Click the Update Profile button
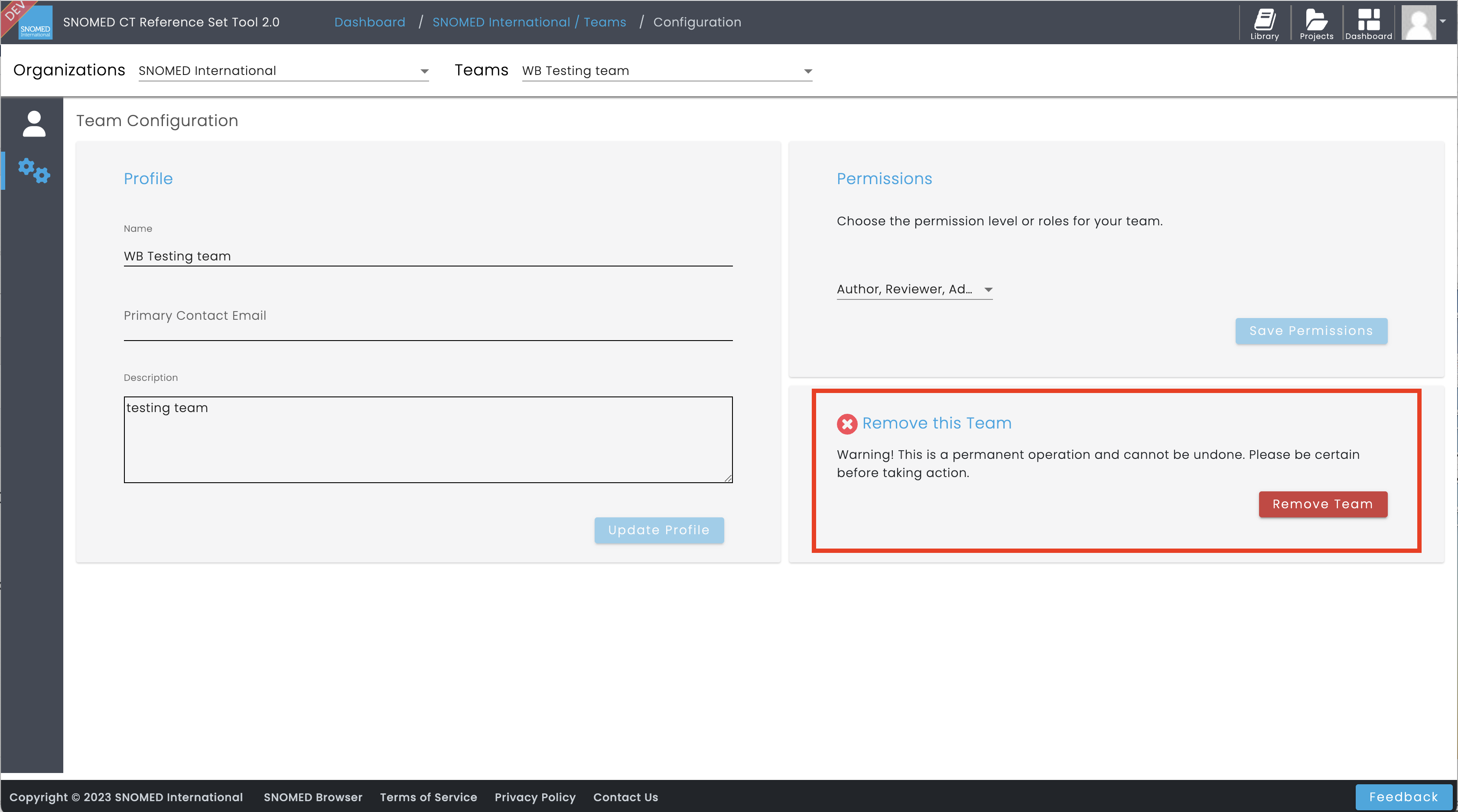 659,530
